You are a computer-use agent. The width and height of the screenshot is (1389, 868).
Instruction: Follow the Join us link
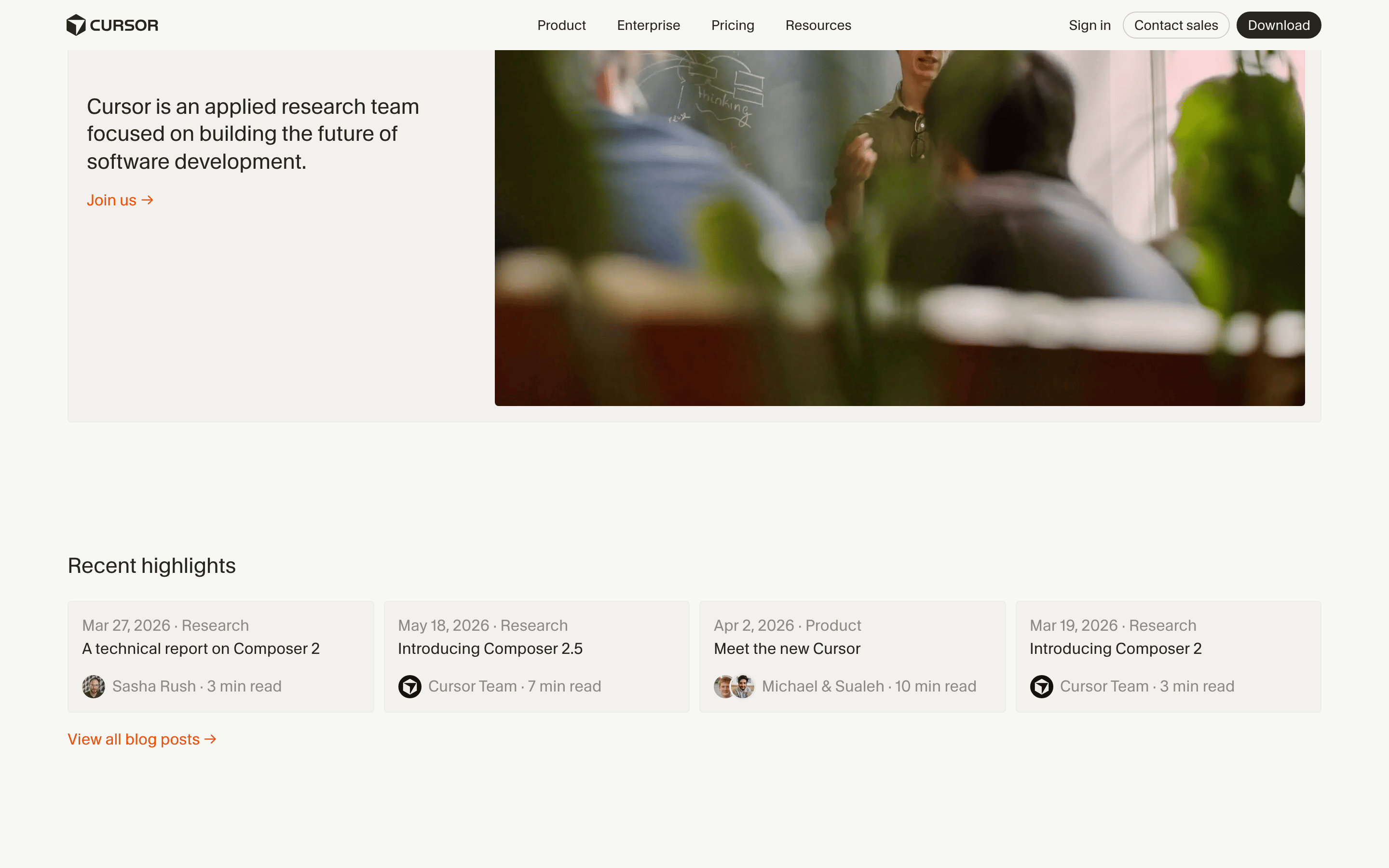(x=120, y=200)
